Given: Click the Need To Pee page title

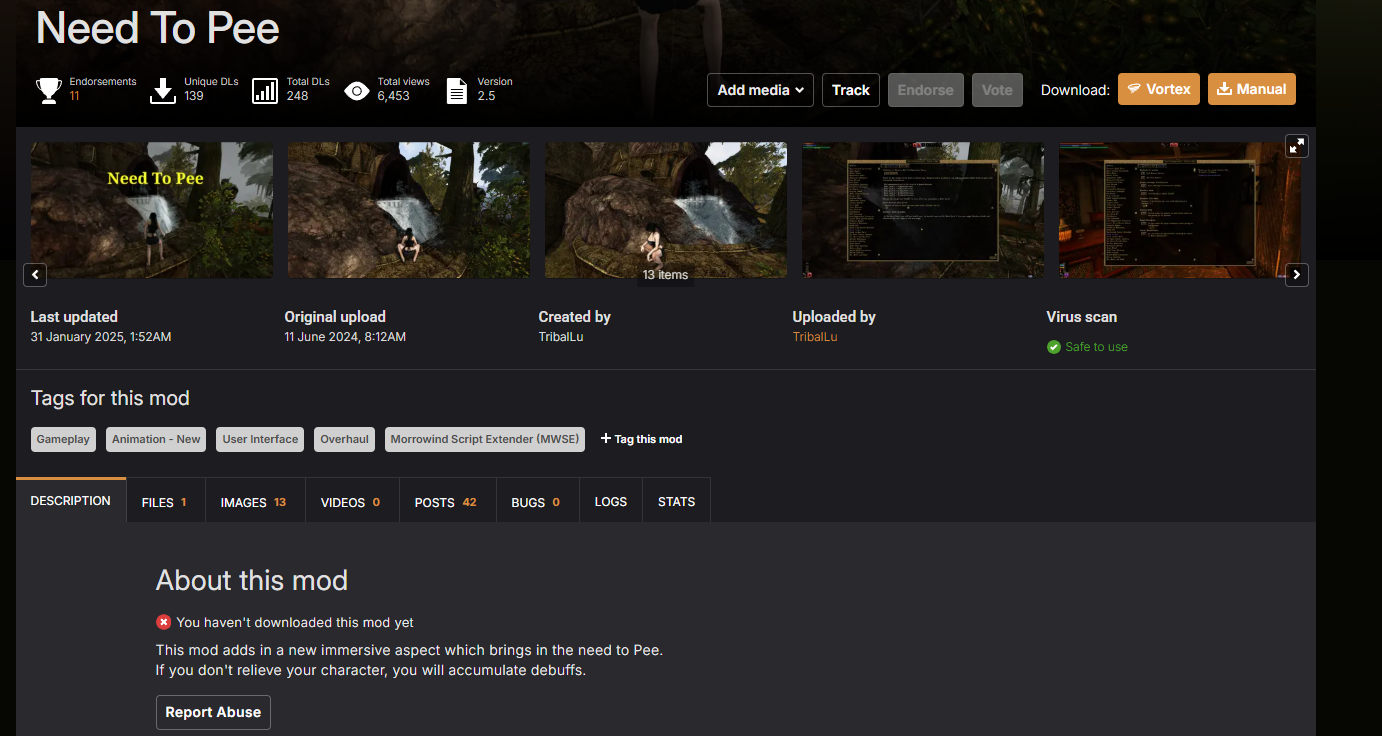Looking at the screenshot, I should (x=158, y=28).
